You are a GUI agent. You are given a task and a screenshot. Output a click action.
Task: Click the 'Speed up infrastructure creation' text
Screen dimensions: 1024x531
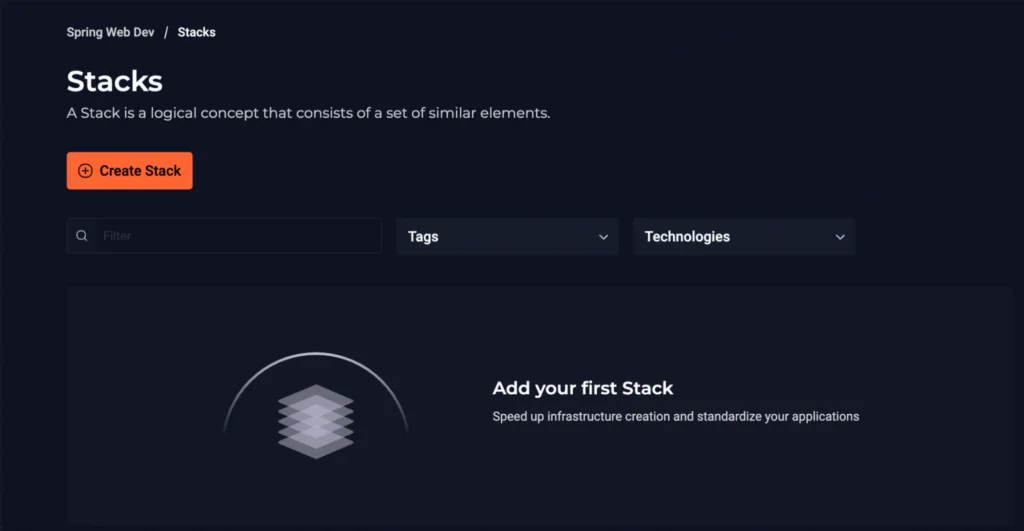click(676, 417)
